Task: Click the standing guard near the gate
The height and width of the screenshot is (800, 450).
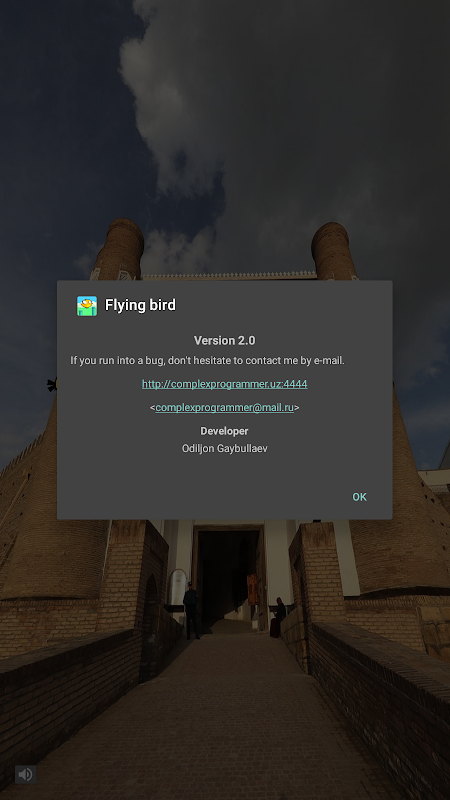Action: [191, 611]
